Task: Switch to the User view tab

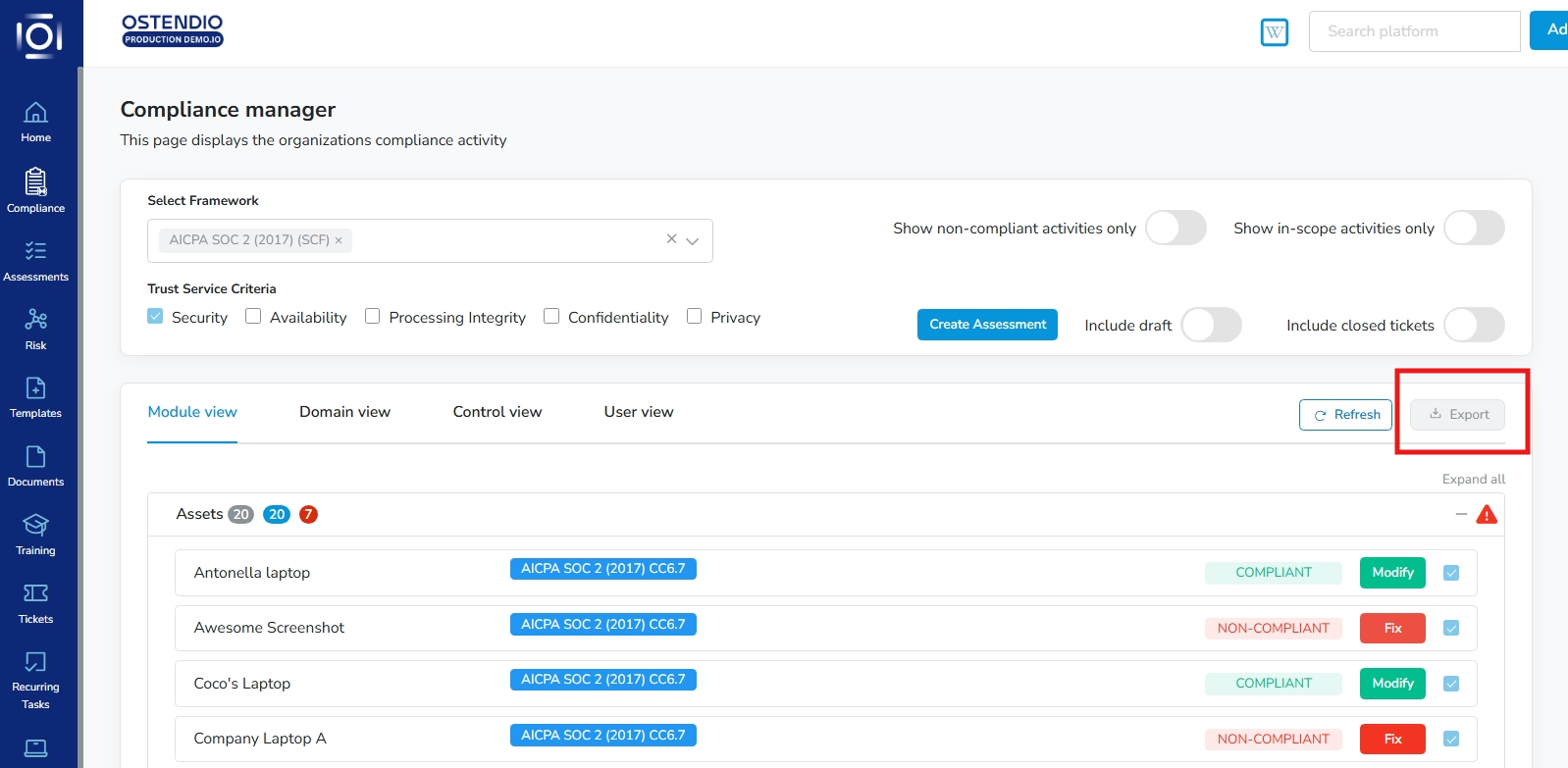Action: coord(638,412)
